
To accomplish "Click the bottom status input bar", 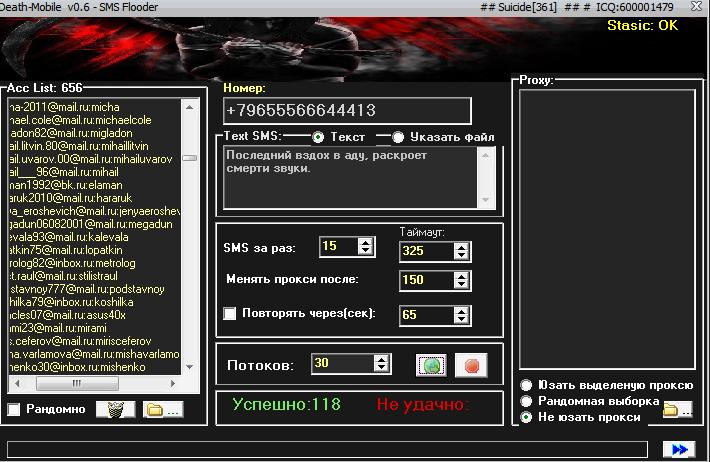I will 327,449.
